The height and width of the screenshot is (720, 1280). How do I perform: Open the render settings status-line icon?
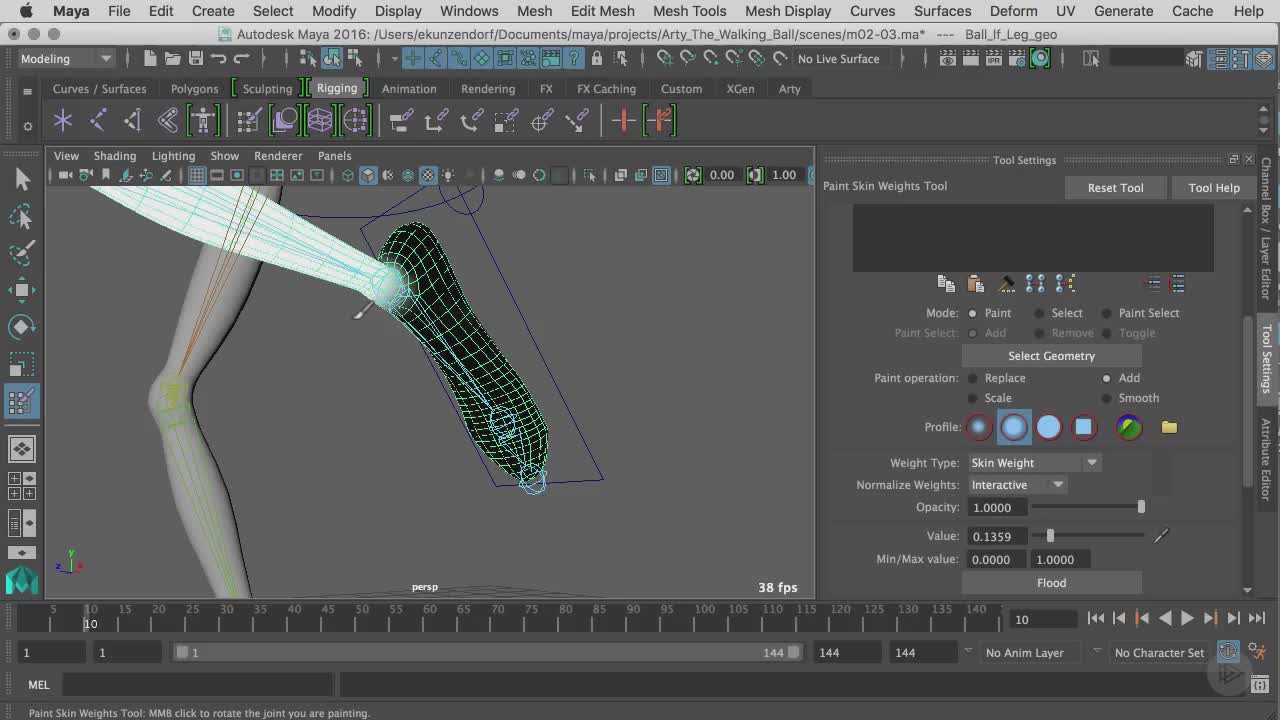point(1018,58)
